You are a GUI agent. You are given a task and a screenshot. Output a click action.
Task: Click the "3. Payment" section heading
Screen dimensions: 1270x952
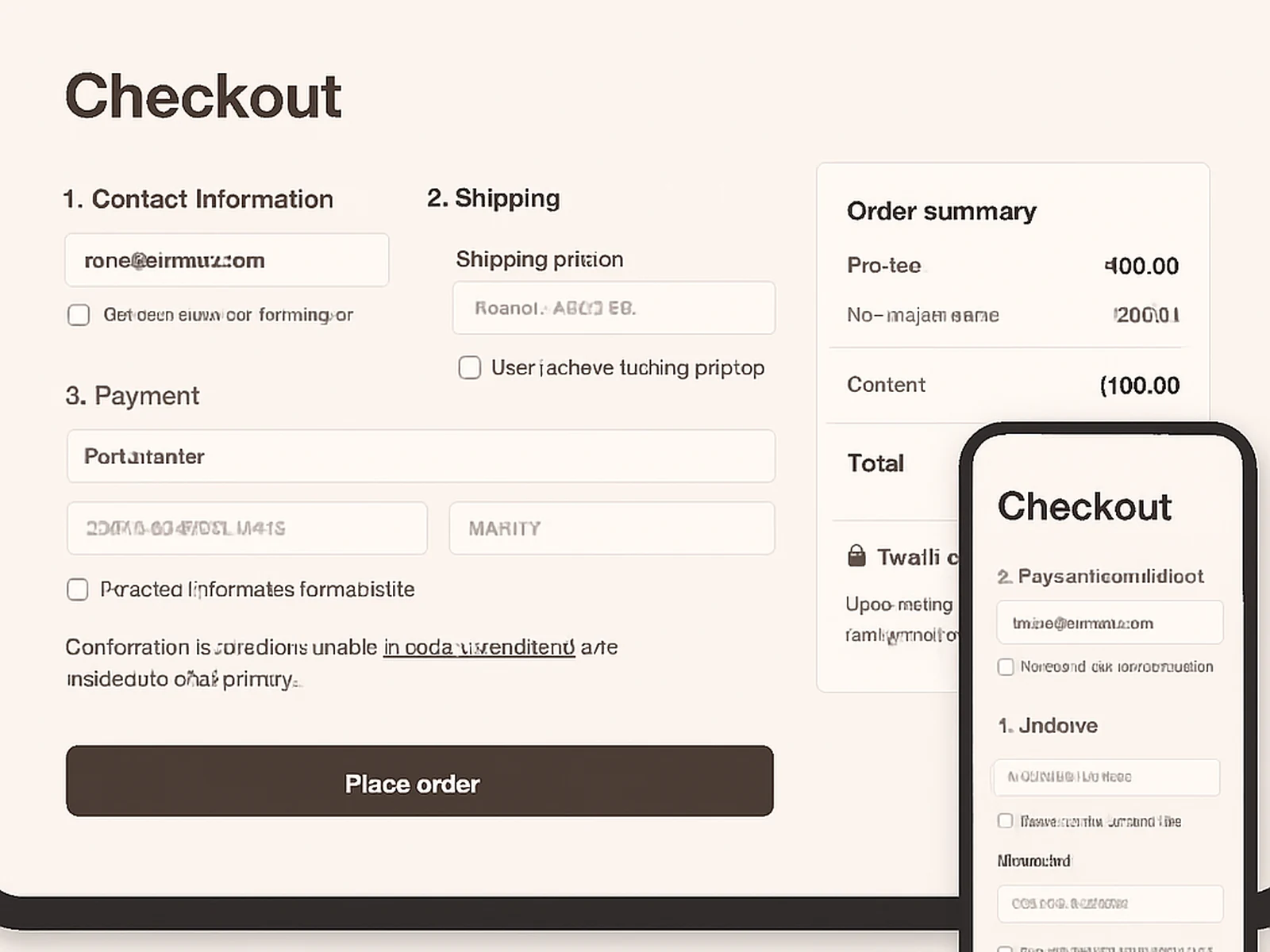point(133,395)
